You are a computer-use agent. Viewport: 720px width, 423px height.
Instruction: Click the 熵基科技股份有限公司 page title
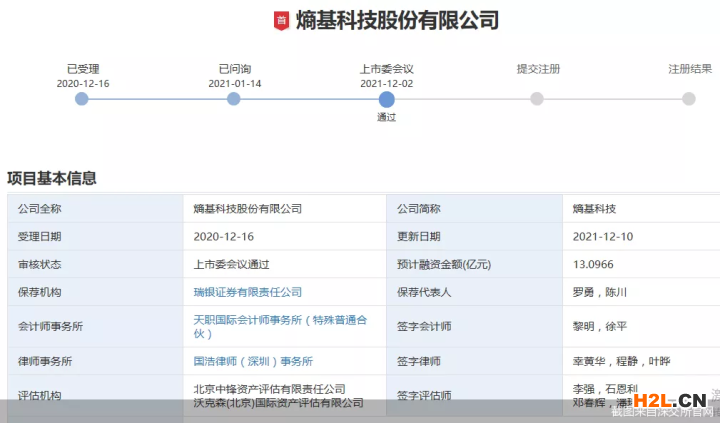[397, 21]
